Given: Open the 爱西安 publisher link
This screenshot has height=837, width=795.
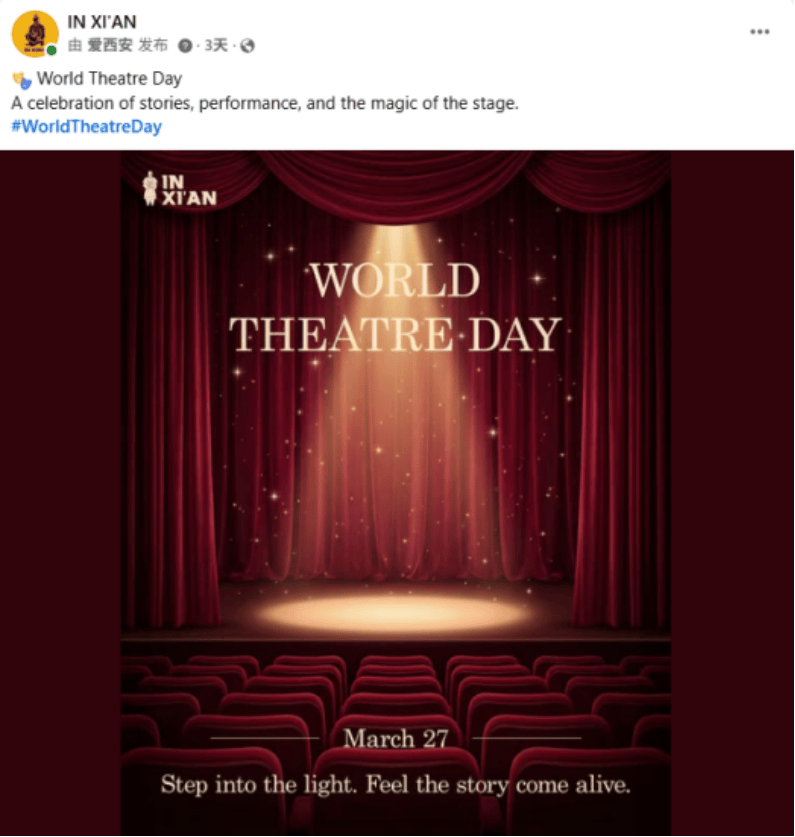Looking at the screenshot, I should tap(110, 45).
